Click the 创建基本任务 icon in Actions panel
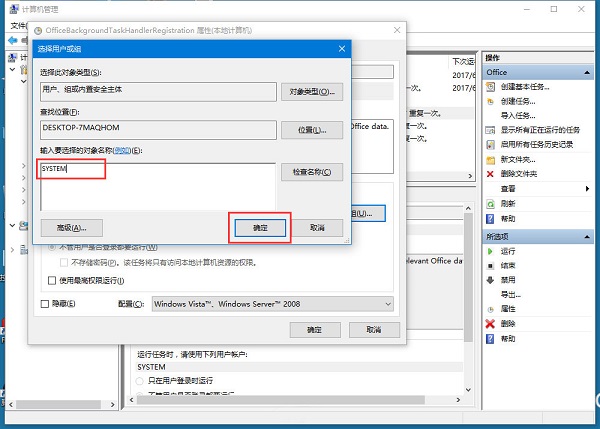Screen dimensions: 600x429 point(490,87)
